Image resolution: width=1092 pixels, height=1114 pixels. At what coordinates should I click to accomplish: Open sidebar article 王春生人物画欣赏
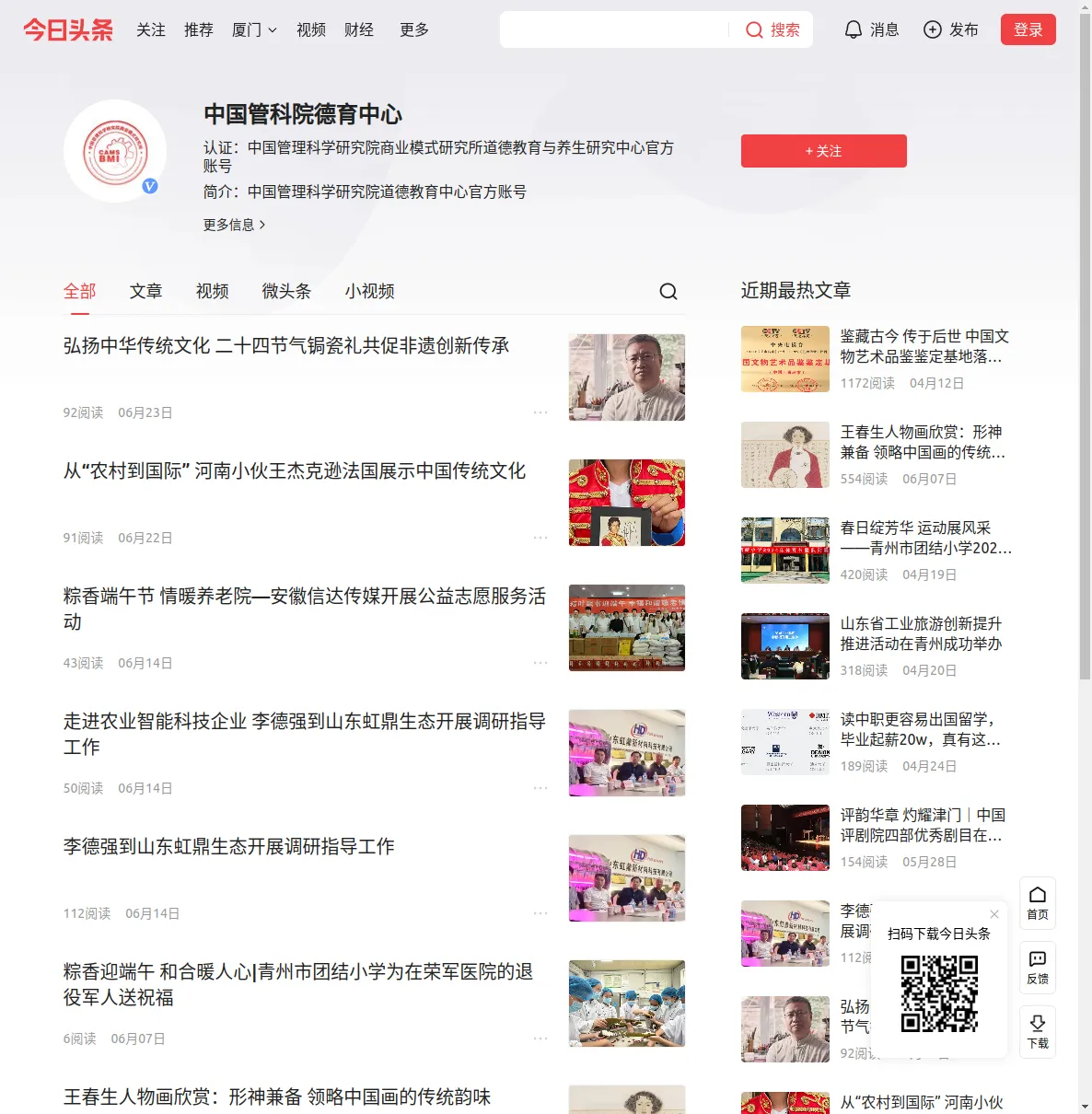(x=924, y=442)
